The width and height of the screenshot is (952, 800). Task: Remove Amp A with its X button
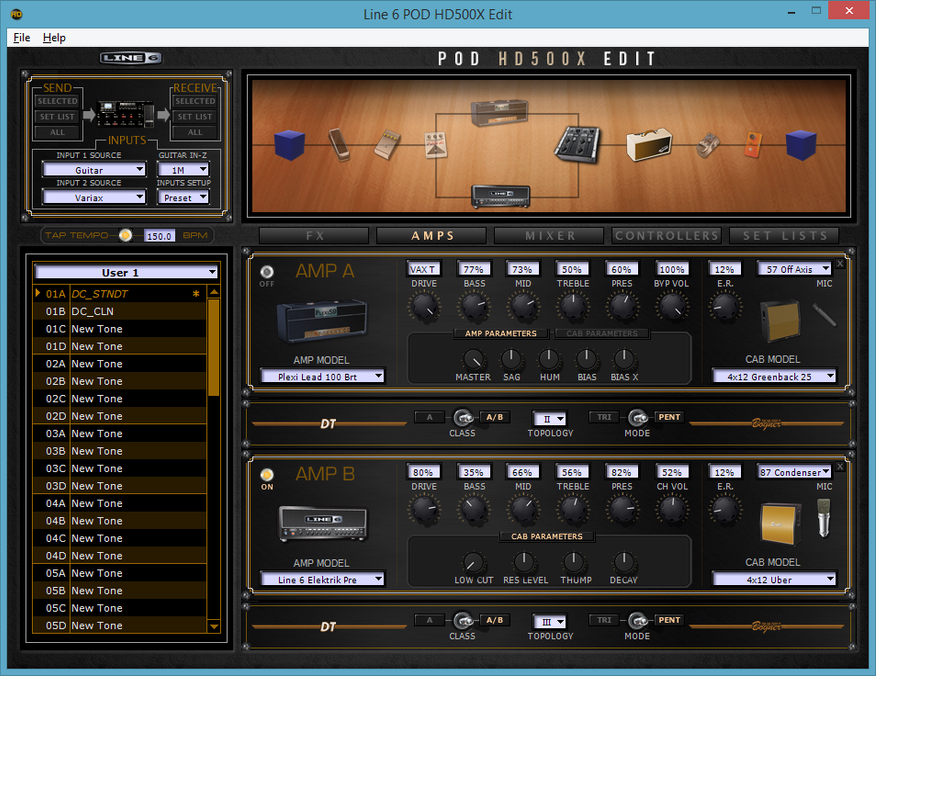(840, 263)
